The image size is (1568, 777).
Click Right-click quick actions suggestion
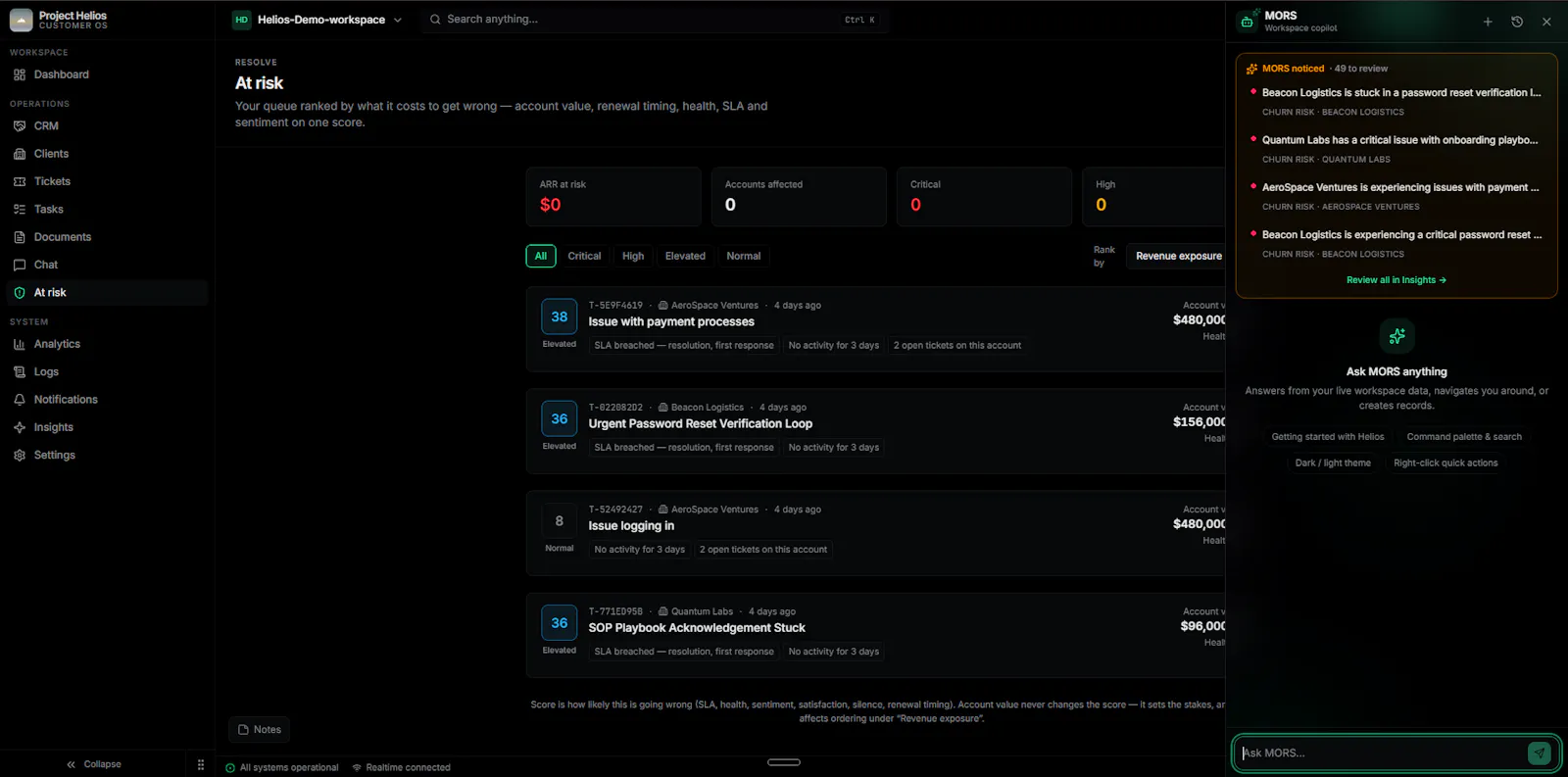point(1445,462)
